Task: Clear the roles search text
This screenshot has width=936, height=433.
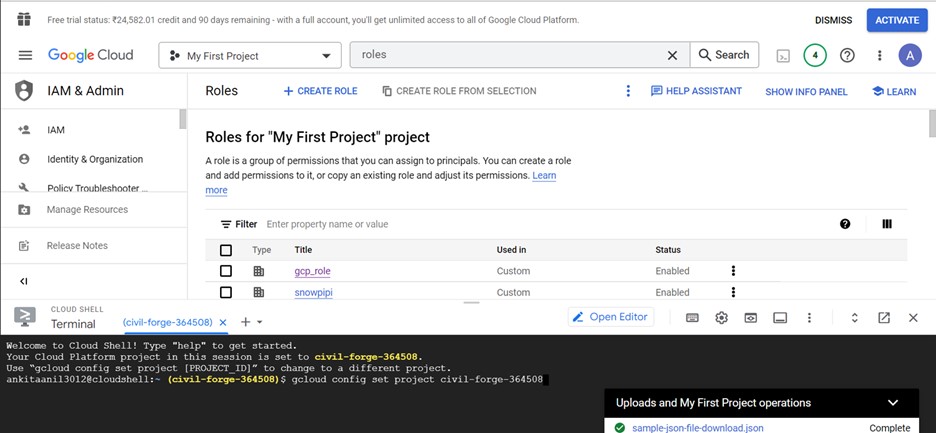Action: 672,56
